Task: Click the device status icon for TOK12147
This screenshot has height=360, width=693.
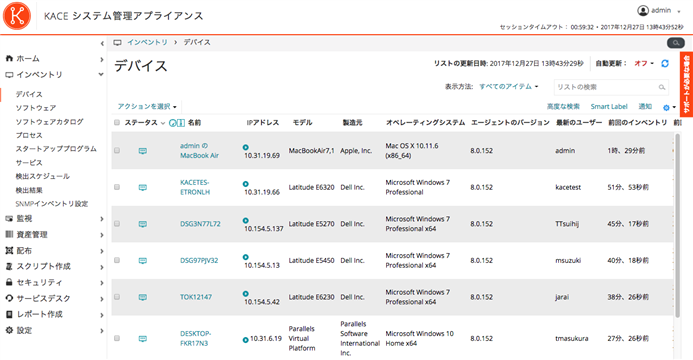Action: 143,297
